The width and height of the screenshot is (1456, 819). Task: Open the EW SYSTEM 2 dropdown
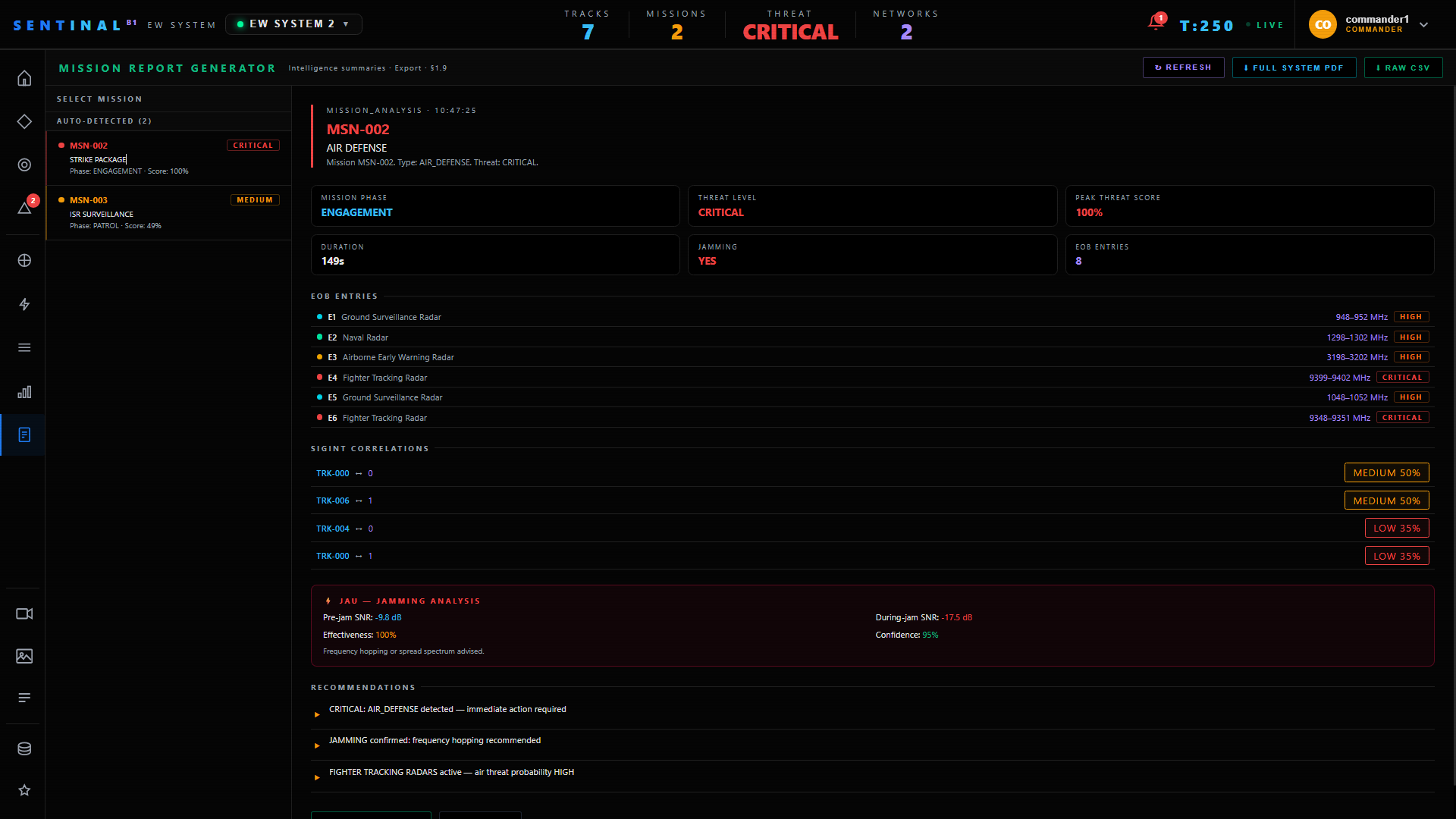pos(293,24)
